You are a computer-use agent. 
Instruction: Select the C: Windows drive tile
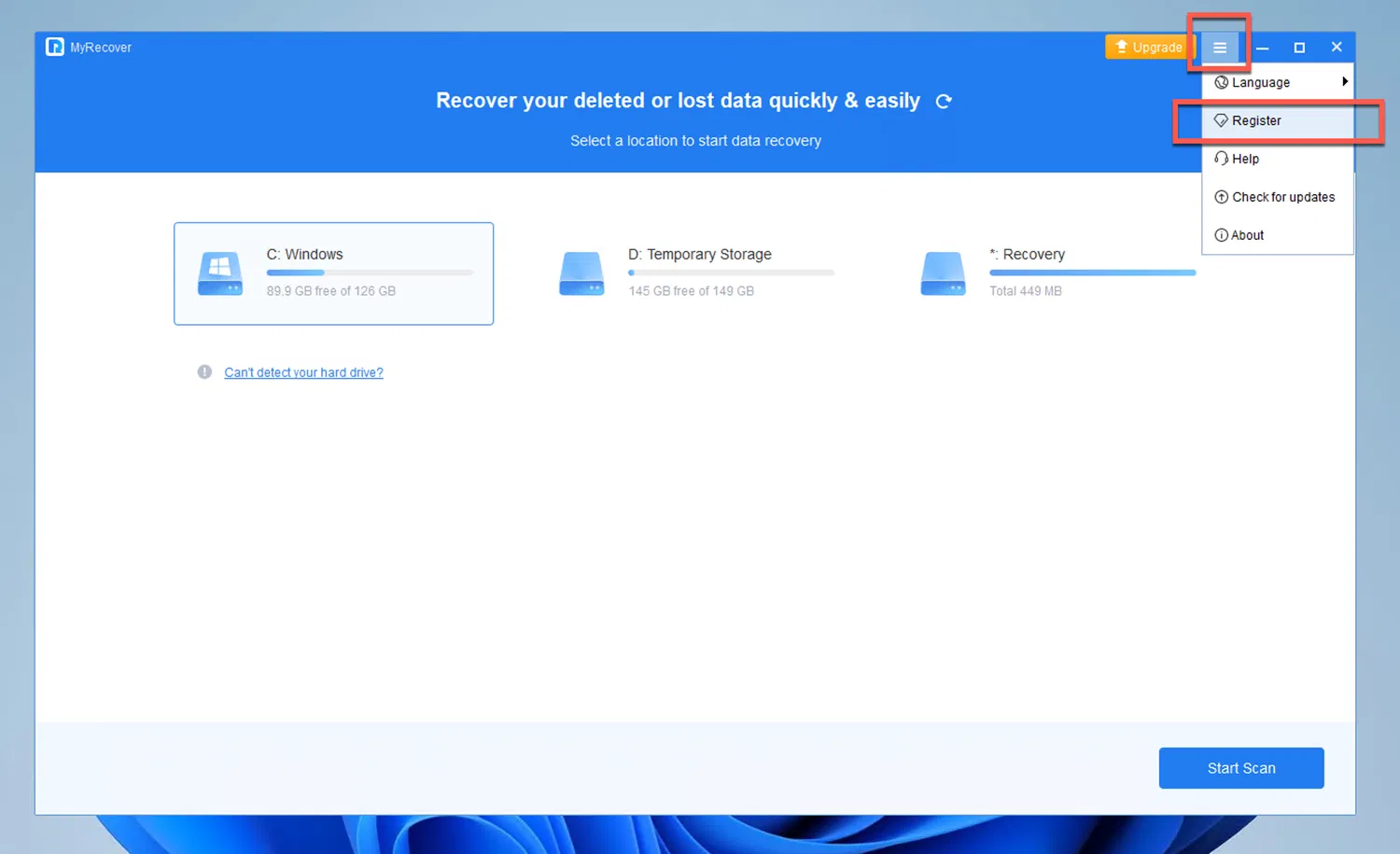333,273
